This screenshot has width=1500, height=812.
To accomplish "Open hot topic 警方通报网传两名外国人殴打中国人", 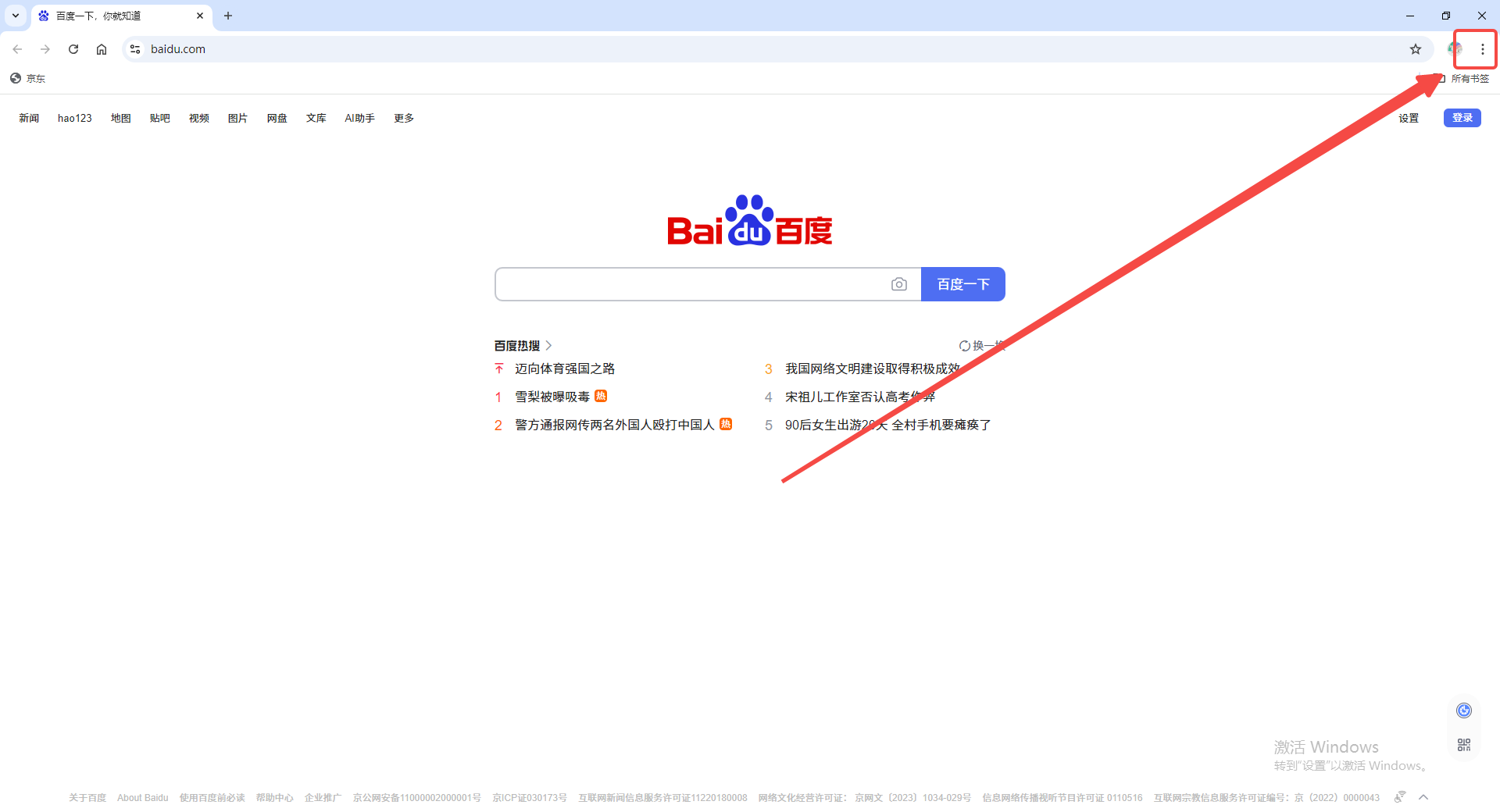I will [615, 425].
